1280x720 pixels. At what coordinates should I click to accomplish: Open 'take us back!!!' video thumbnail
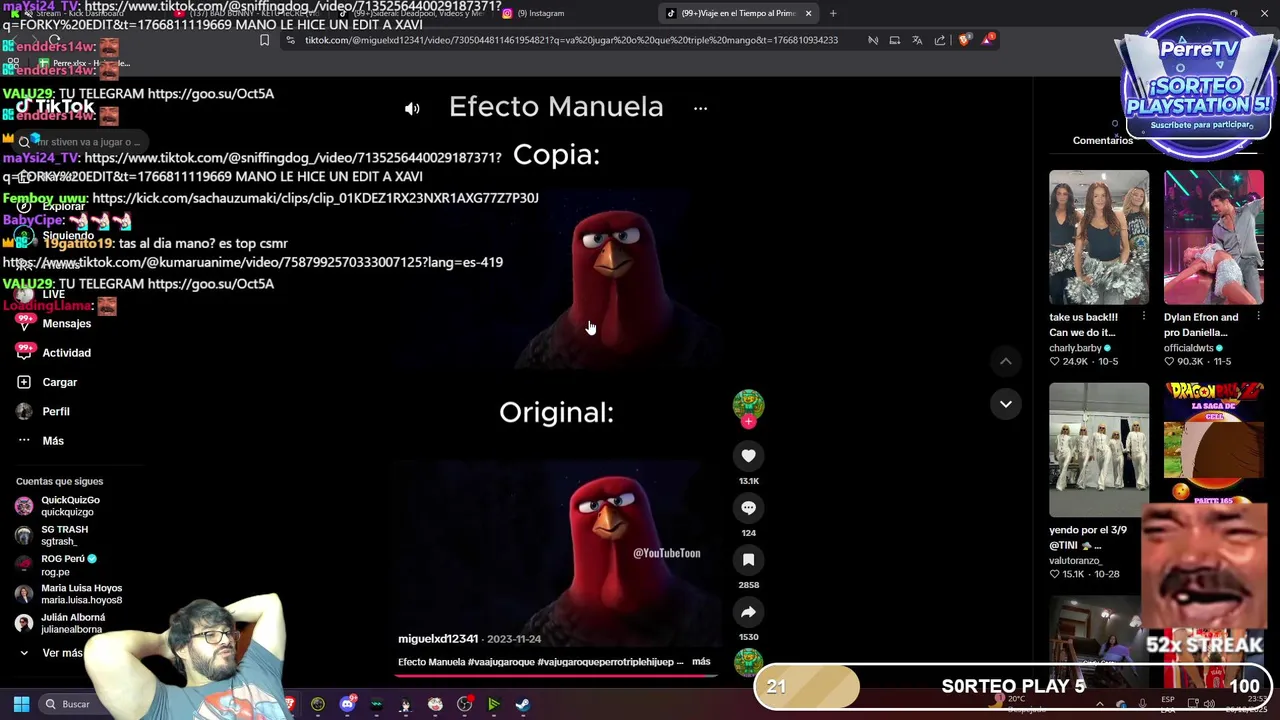tap(1099, 237)
